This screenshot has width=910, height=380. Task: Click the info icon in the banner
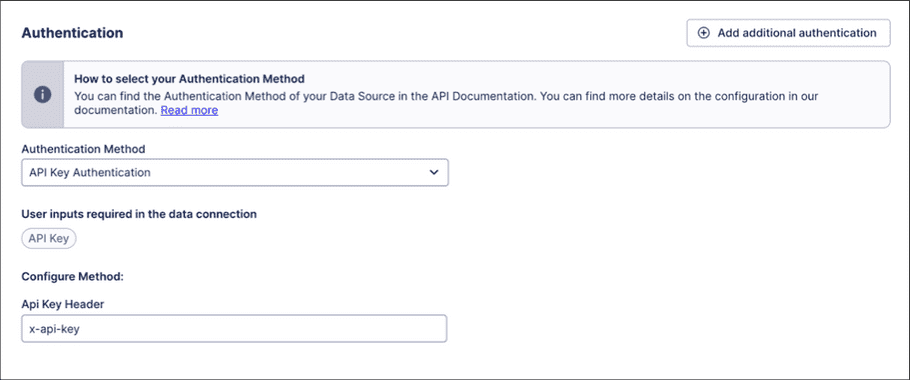(42, 95)
